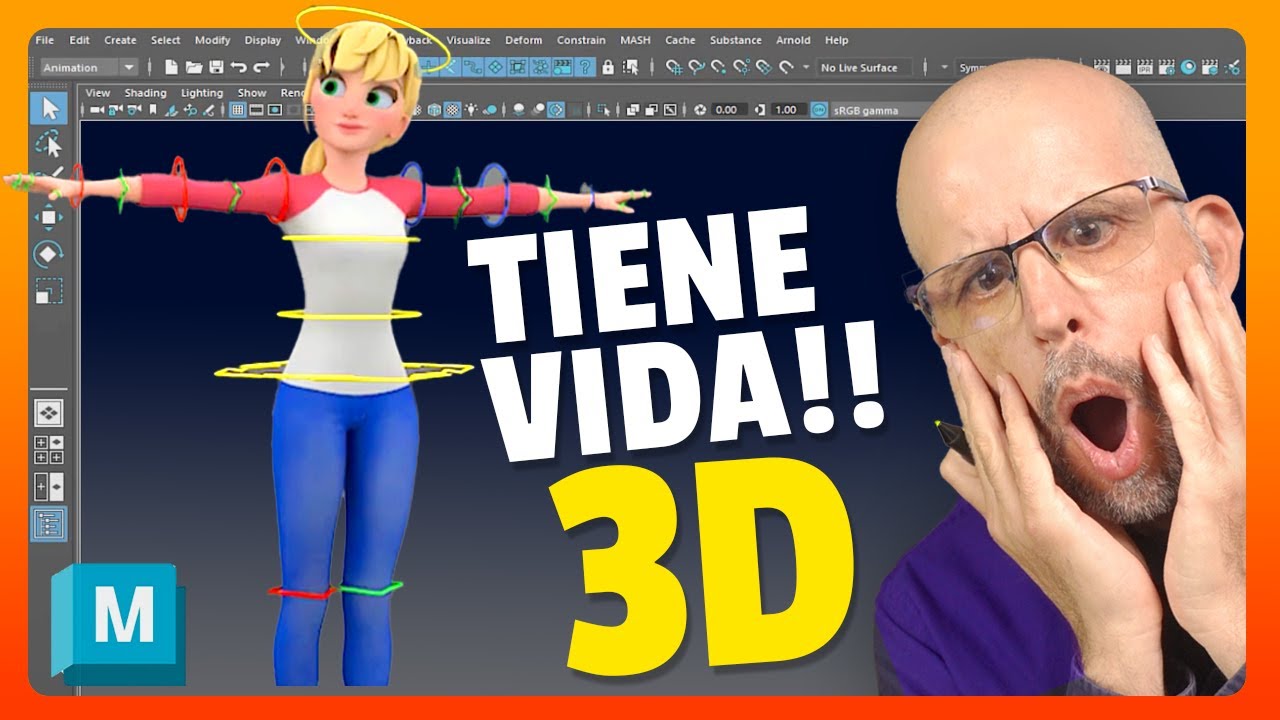Viewport: 1280px width, 720px height.
Task: Choose the Rotate tool in toolbox
Action: [x=49, y=254]
